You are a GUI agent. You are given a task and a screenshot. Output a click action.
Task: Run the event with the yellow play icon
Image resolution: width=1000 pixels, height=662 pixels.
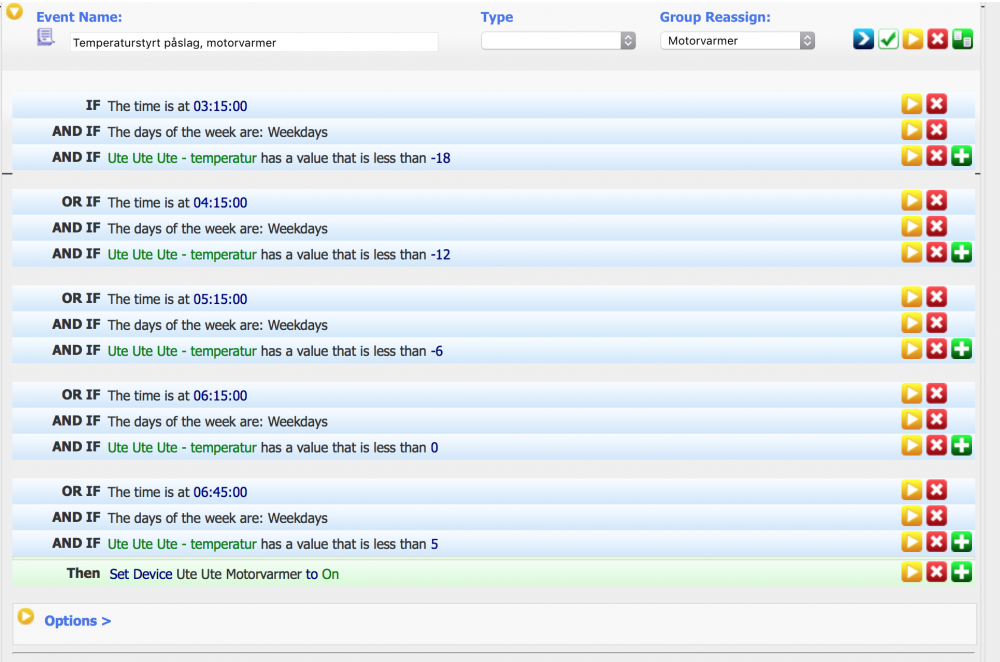913,39
